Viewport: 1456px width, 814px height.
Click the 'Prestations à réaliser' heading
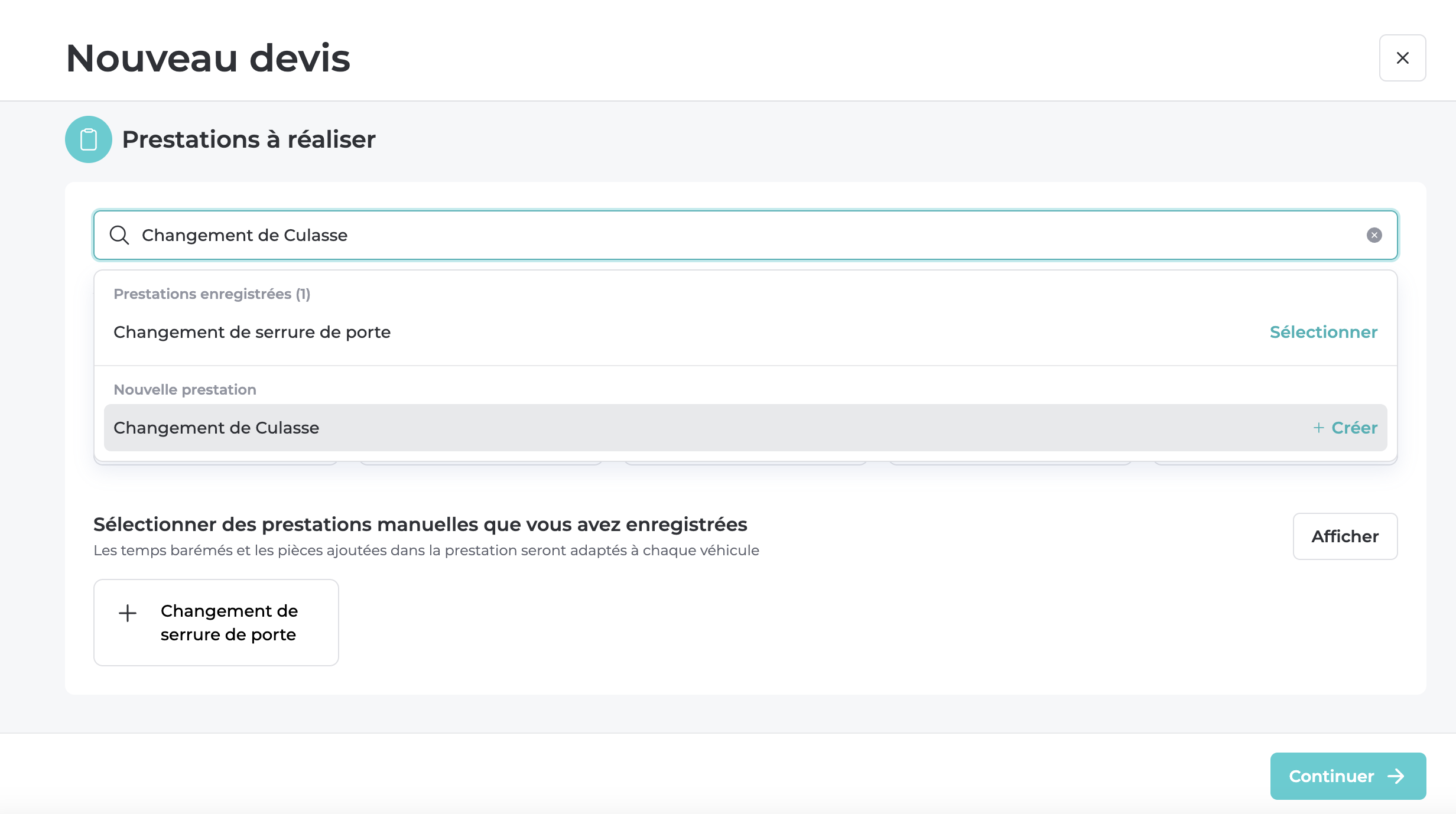(x=248, y=139)
